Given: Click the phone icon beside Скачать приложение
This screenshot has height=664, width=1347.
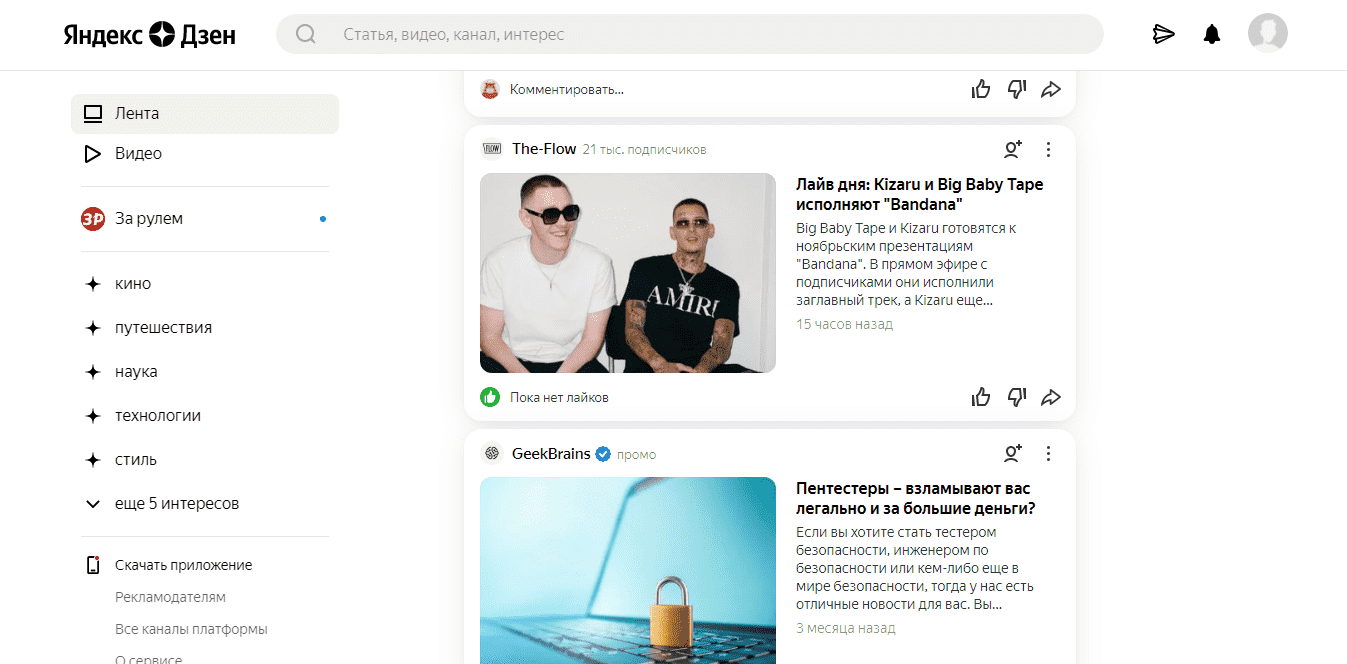Looking at the screenshot, I should tap(93, 565).
